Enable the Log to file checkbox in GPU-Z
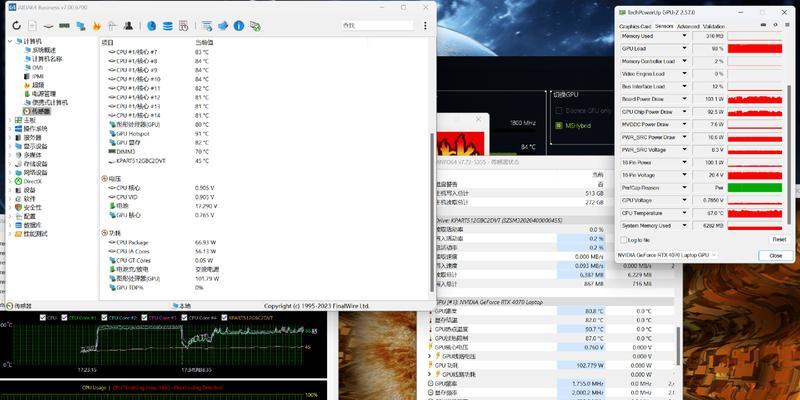Viewport: 800px width, 400px height. pyautogui.click(x=623, y=240)
